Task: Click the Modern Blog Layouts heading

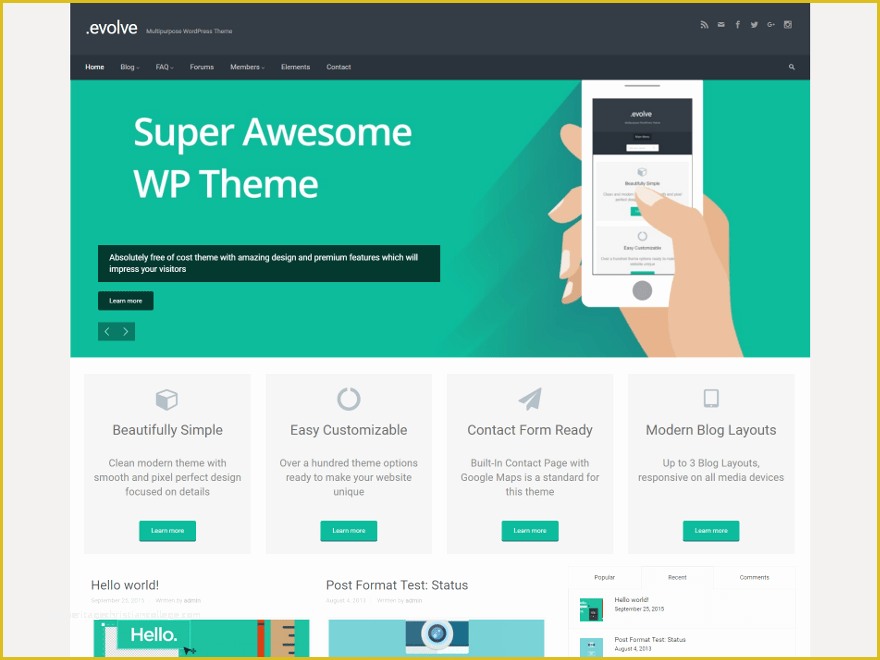Action: pyautogui.click(x=711, y=430)
